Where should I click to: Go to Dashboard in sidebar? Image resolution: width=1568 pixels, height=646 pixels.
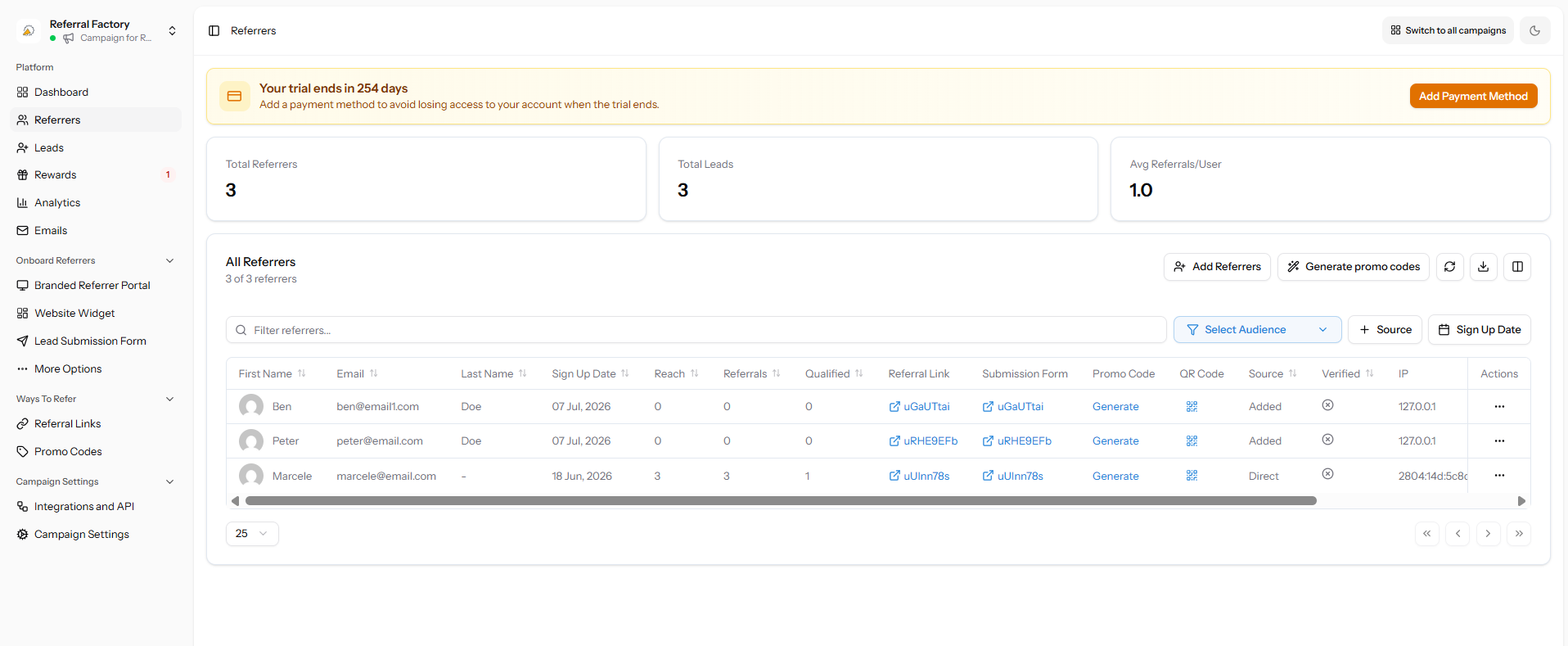pos(96,93)
